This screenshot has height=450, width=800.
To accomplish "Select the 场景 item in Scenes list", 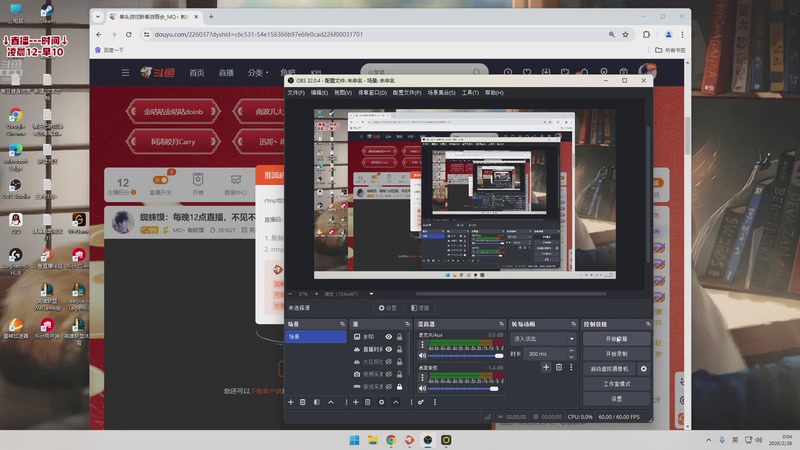I will tap(316, 337).
